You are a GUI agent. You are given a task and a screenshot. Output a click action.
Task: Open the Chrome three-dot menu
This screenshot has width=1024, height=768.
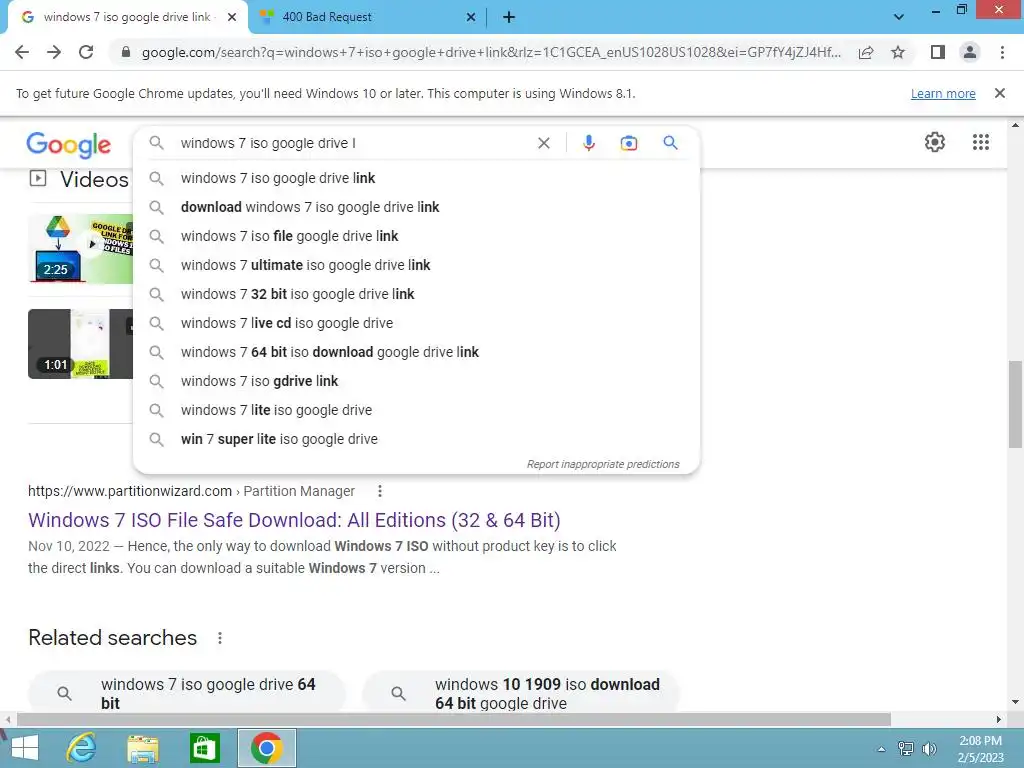1002,52
